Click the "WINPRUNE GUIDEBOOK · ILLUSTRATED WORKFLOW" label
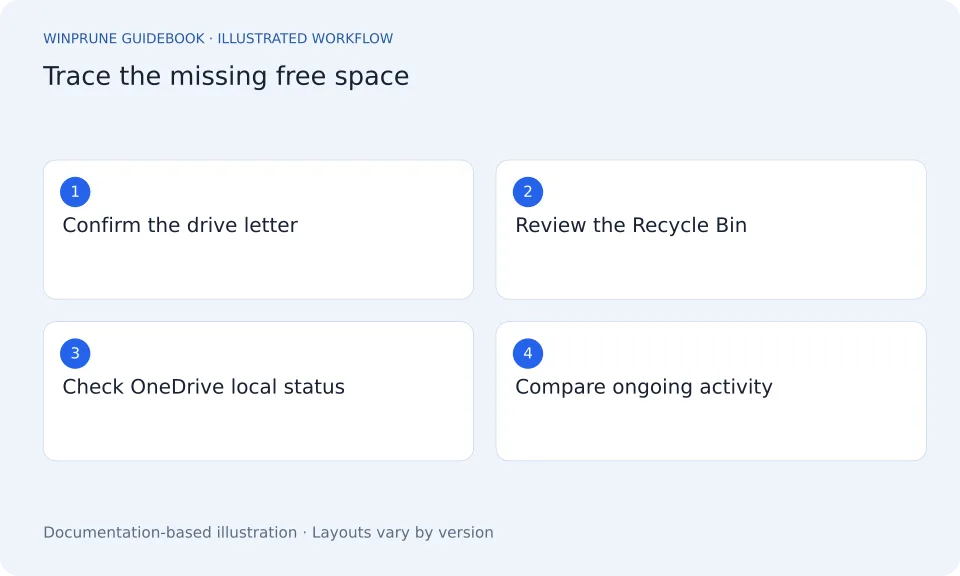 click(218, 39)
